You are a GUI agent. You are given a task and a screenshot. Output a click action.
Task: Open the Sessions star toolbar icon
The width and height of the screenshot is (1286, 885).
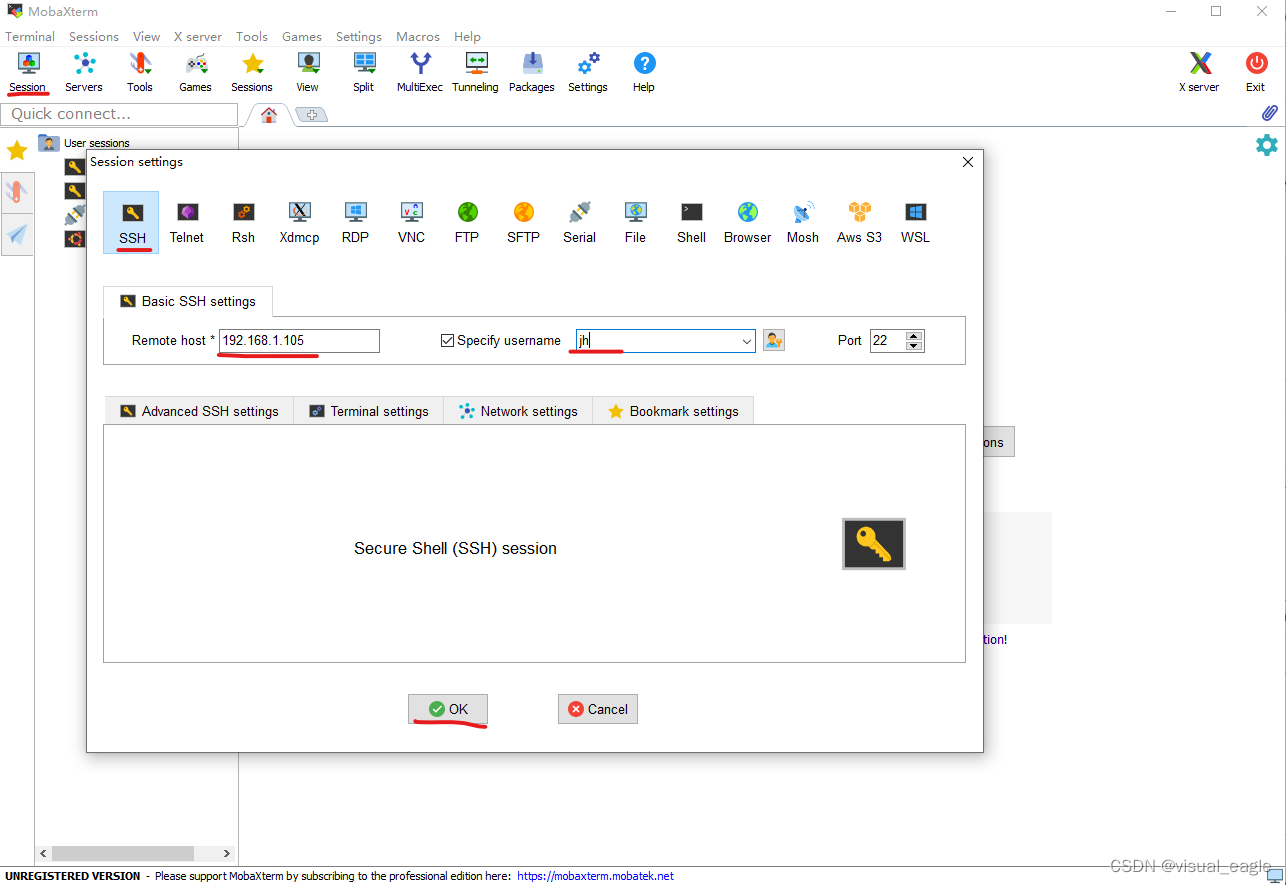tap(252, 72)
